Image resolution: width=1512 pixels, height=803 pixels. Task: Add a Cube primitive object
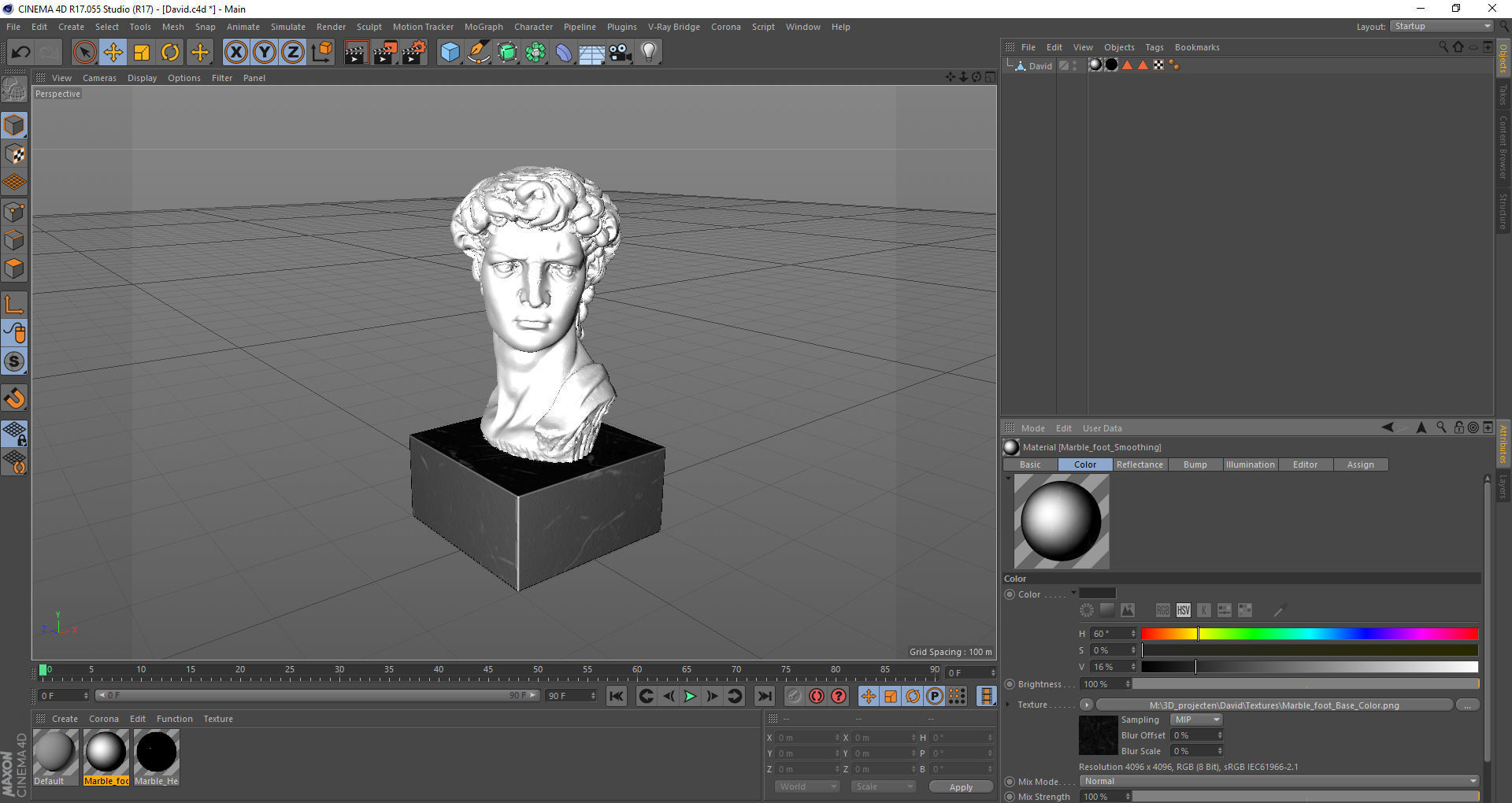pos(450,53)
